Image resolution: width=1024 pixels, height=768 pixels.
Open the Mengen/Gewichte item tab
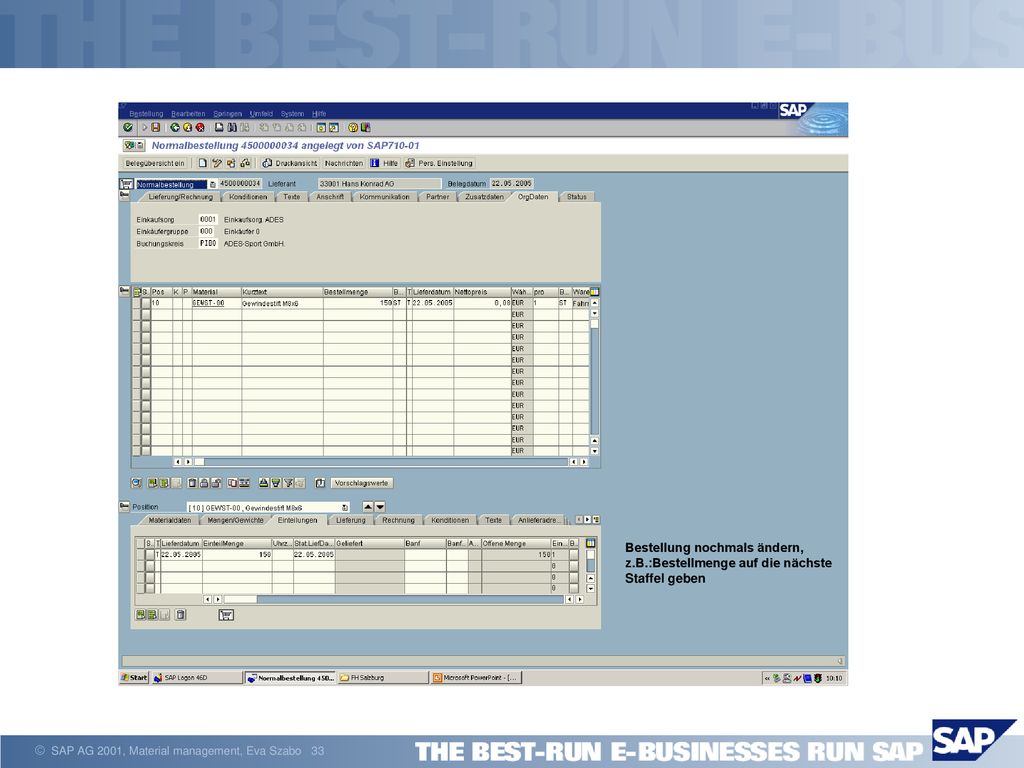pyautogui.click(x=235, y=520)
